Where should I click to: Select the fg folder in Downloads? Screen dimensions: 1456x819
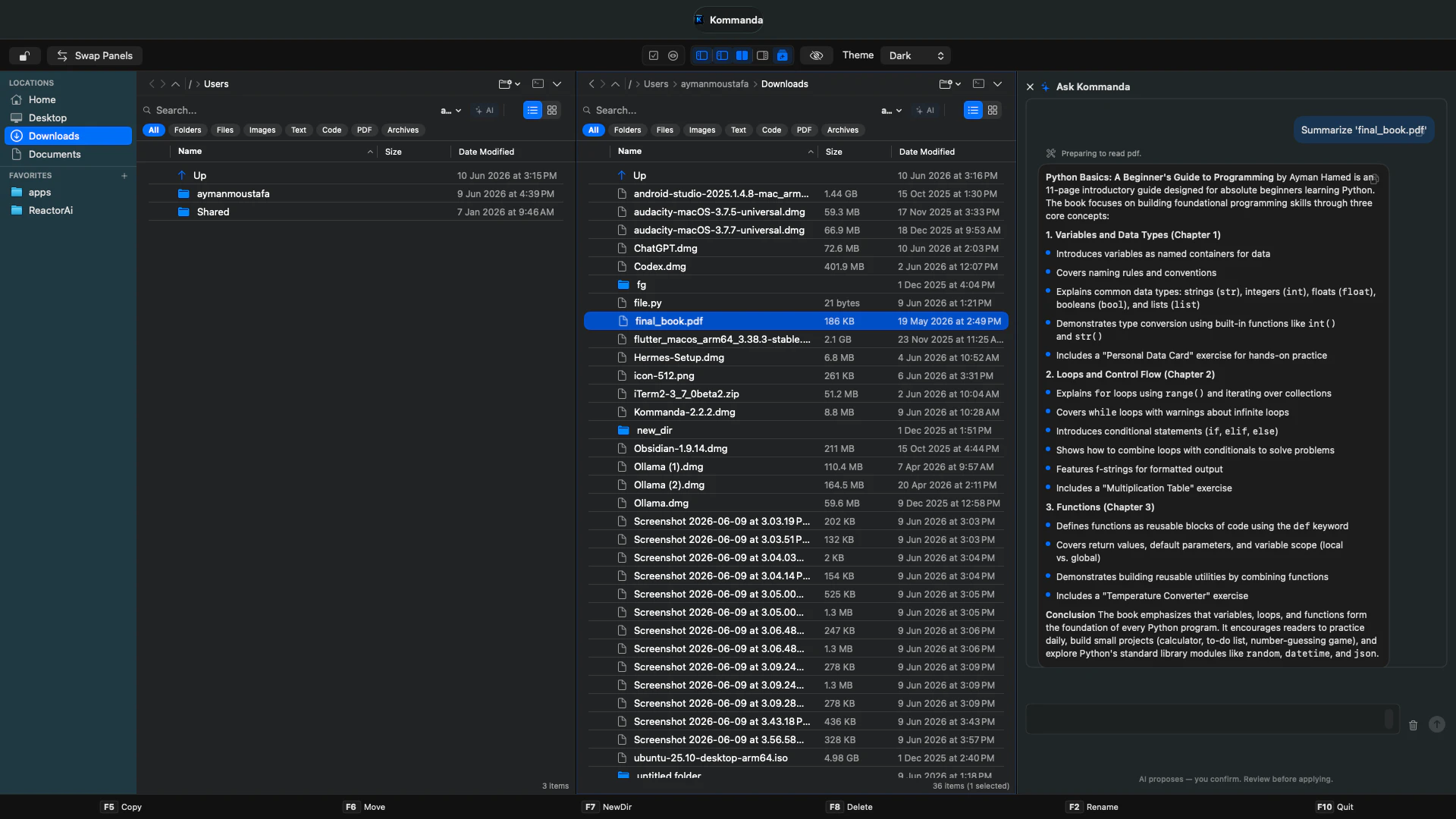(x=796, y=285)
